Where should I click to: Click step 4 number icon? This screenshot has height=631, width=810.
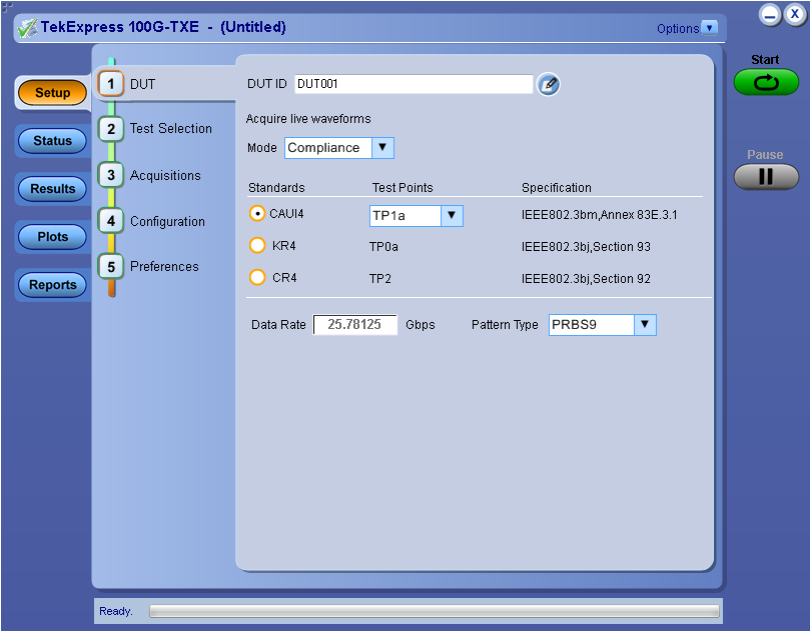coord(113,221)
